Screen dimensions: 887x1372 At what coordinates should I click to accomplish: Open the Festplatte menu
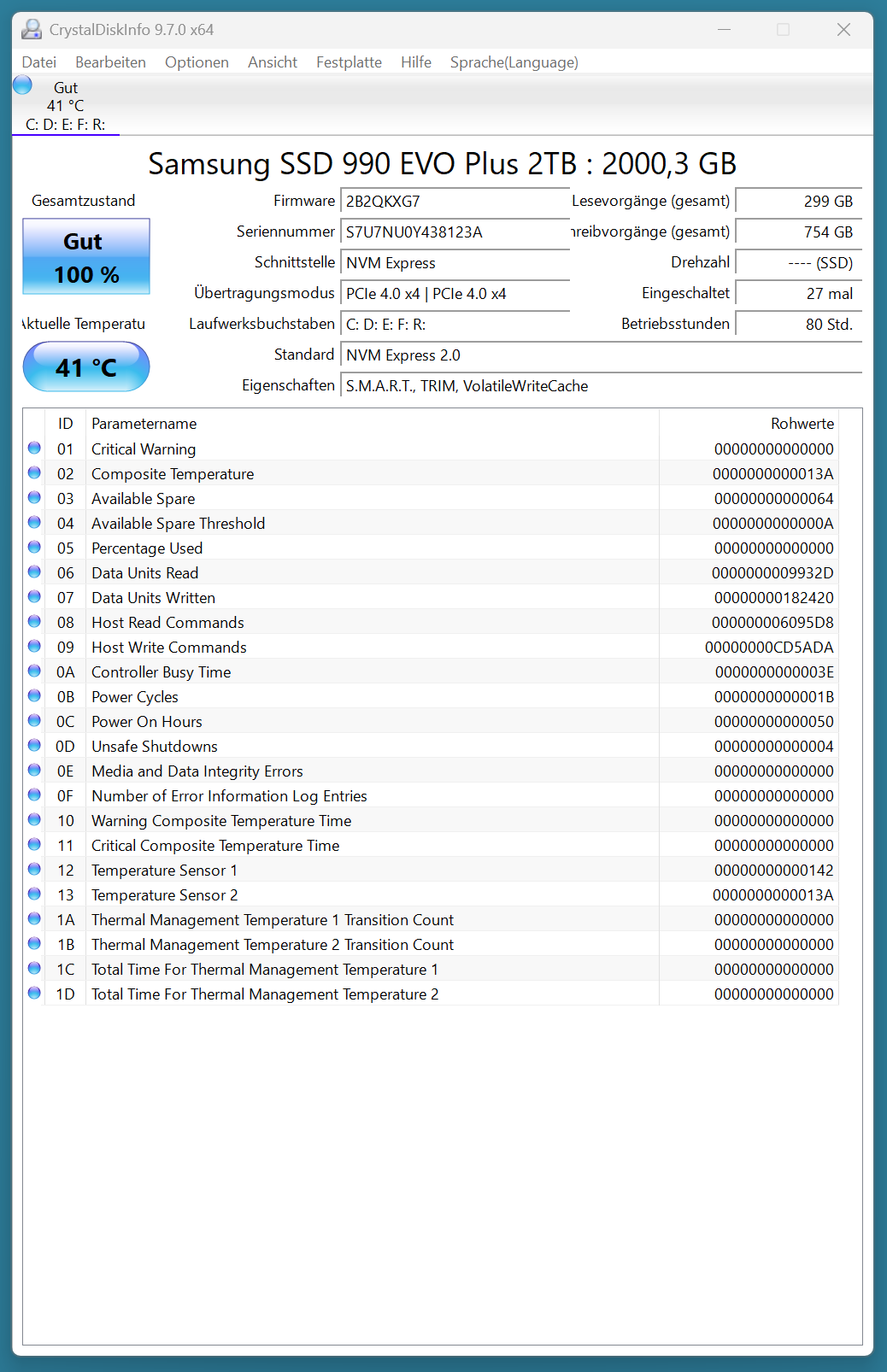coord(349,62)
